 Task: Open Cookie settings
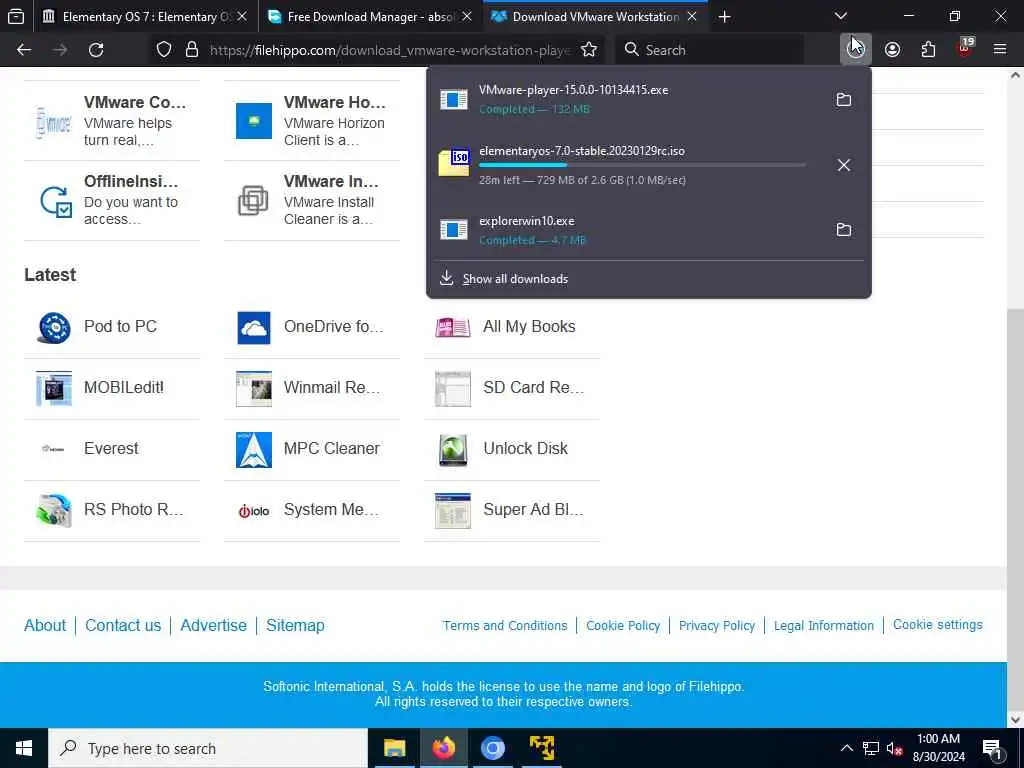938,625
